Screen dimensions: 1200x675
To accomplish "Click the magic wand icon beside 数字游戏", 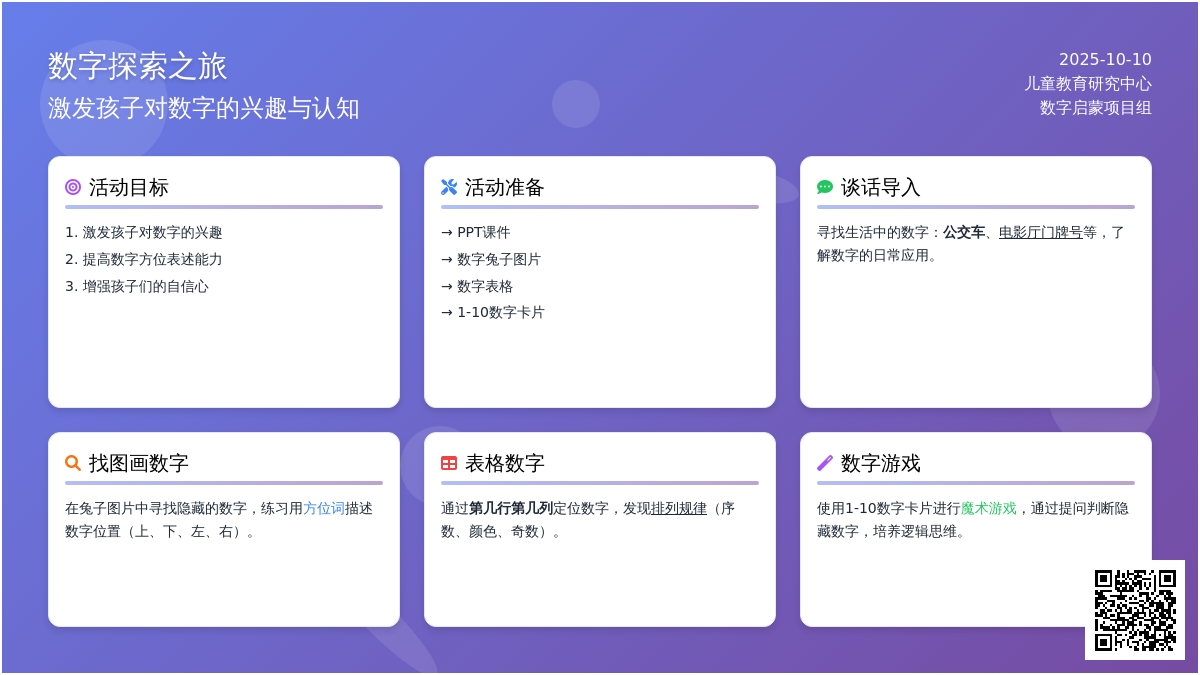I will tap(825, 463).
